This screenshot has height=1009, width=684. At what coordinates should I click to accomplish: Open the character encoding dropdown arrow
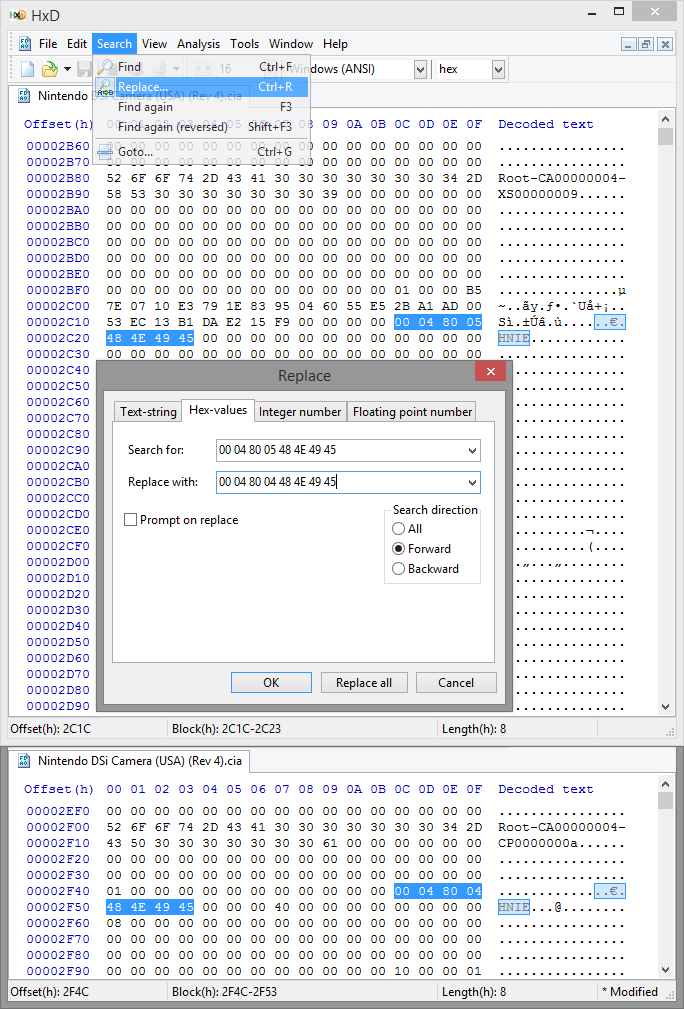420,69
